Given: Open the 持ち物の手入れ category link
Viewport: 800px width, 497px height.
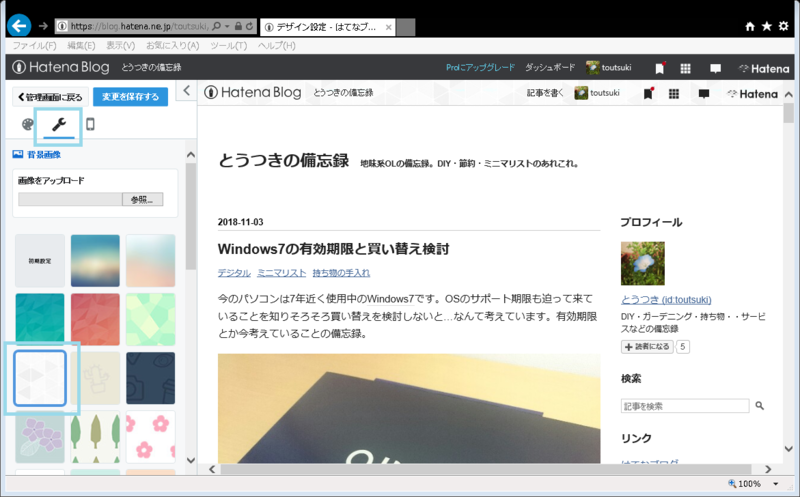Looking at the screenshot, I should pos(341,273).
